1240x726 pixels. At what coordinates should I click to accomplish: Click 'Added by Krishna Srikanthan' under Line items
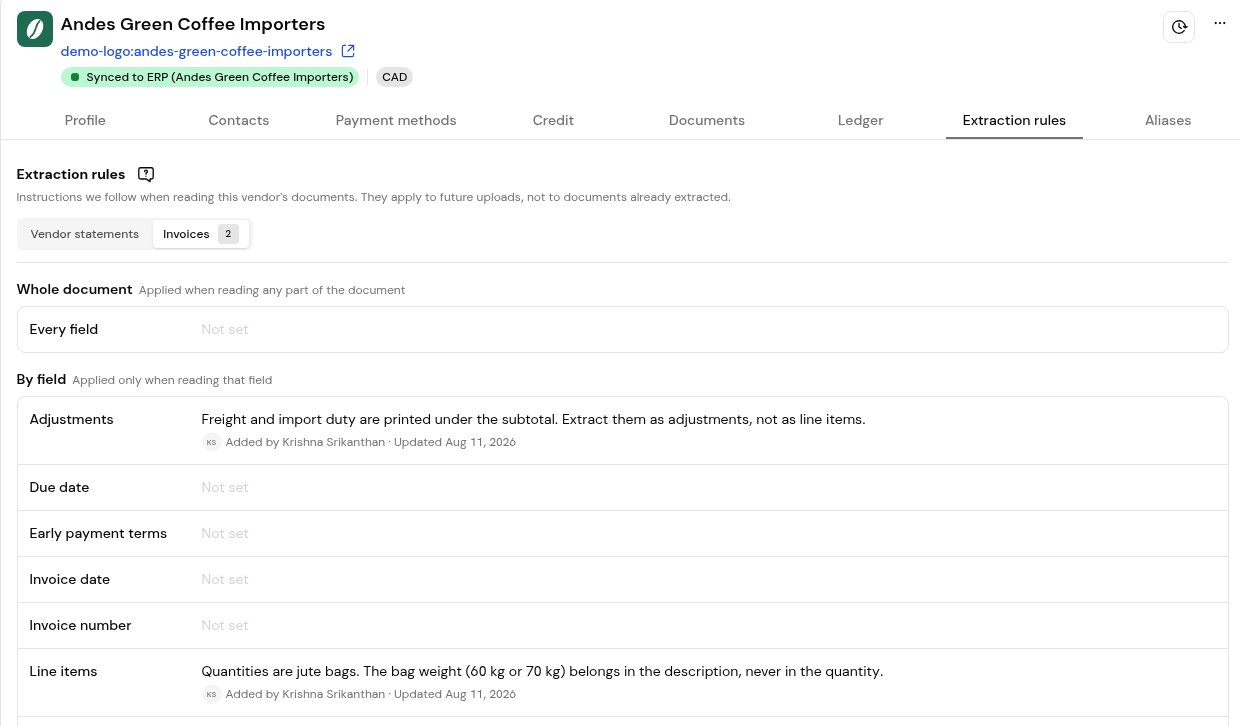pos(305,694)
